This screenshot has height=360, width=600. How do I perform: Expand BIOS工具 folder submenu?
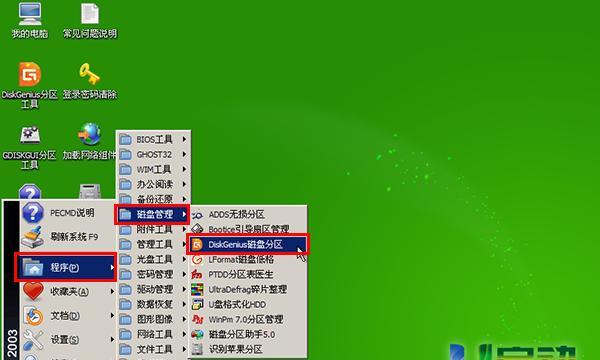point(153,139)
